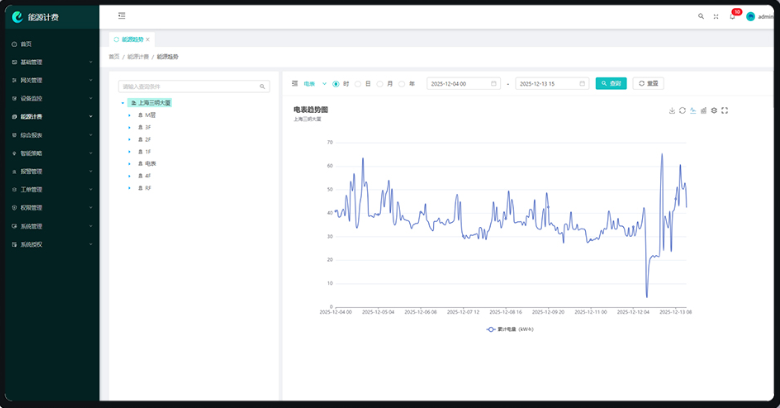Switch chart to bar view icon
This screenshot has width=780, height=408.
tap(703, 110)
